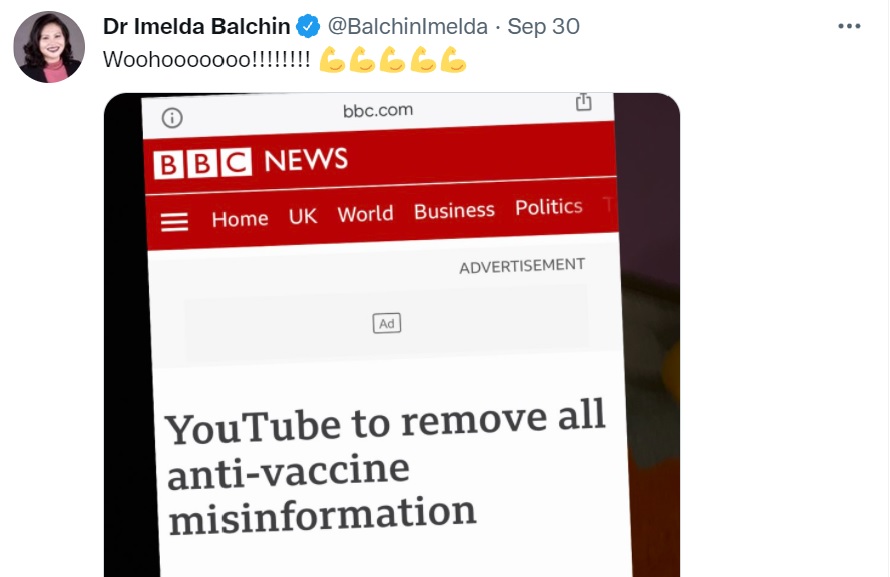
Task: Open the BBC hamburger menu icon
Action: tap(174, 222)
